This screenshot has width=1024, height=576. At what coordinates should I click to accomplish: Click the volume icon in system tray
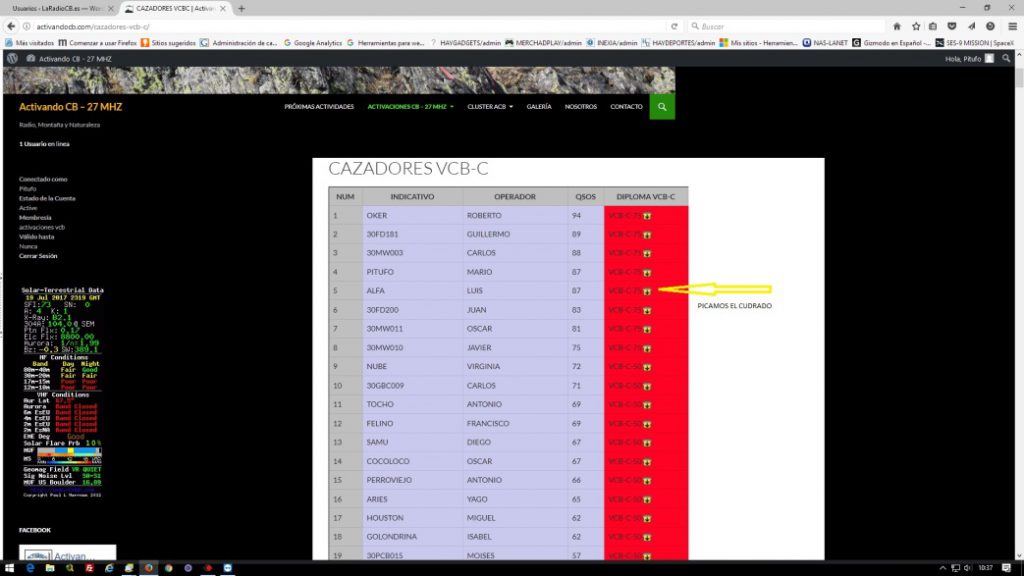967,568
